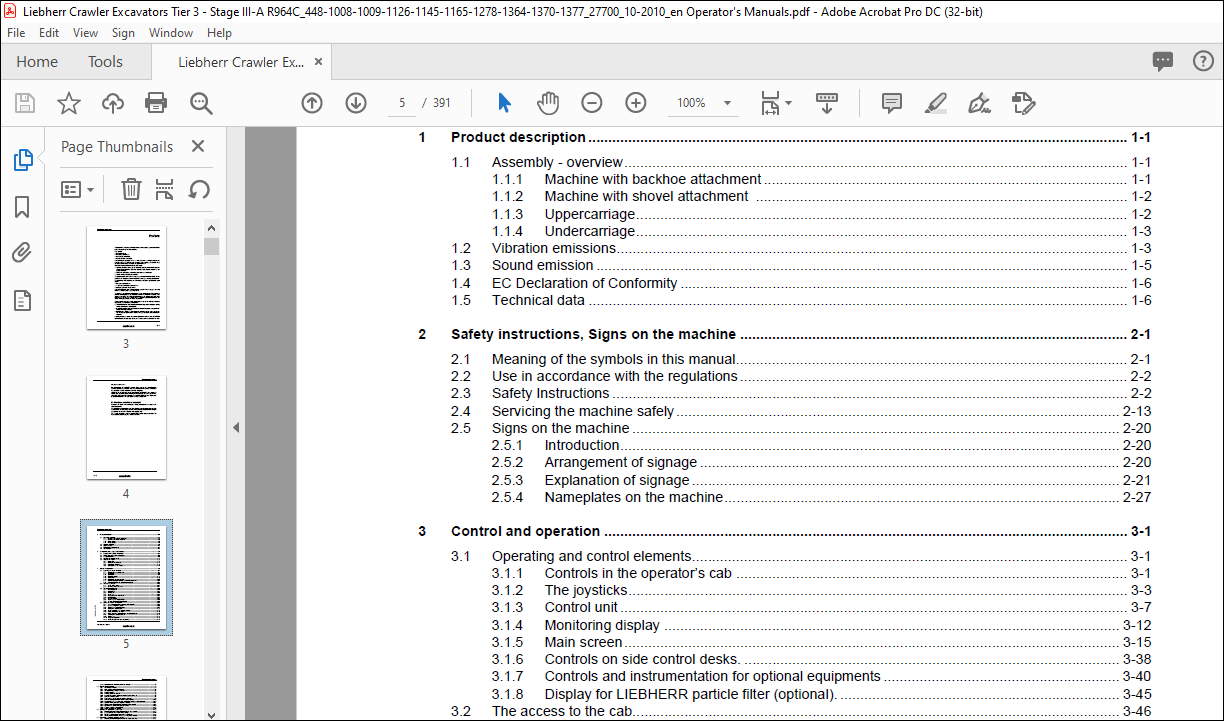Open the Help menu
Screen dimensions: 1224x721
pyautogui.click(x=219, y=32)
